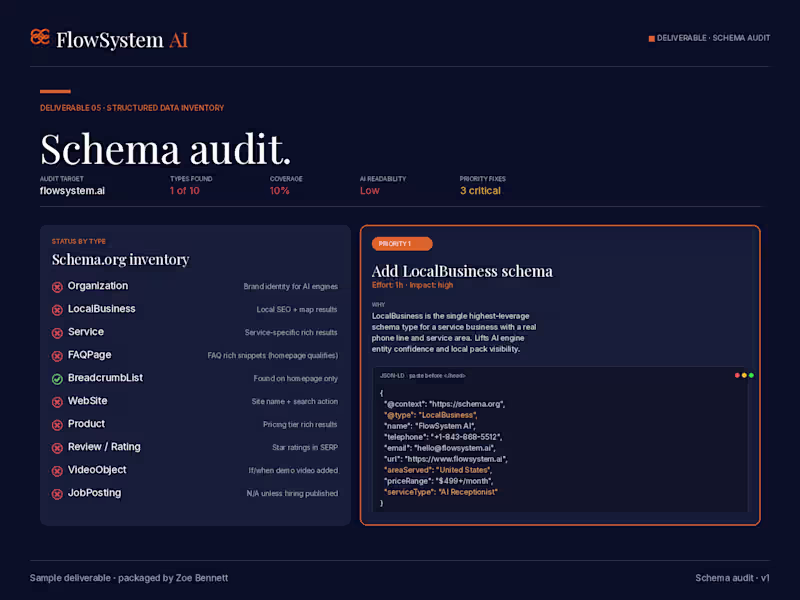Click 'Found on homepage only' description
The height and width of the screenshot is (600, 800).
(295, 379)
